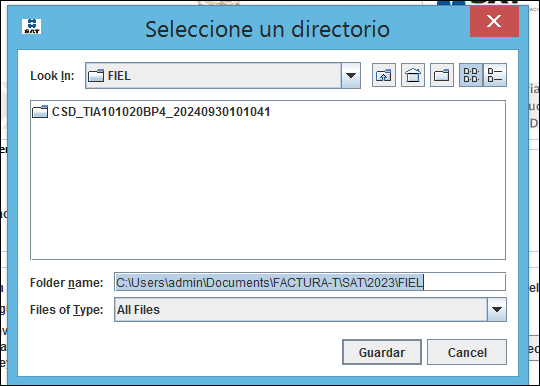540x386 pixels.
Task: Close the Seleccione un directorio dialog
Action: click(494, 21)
